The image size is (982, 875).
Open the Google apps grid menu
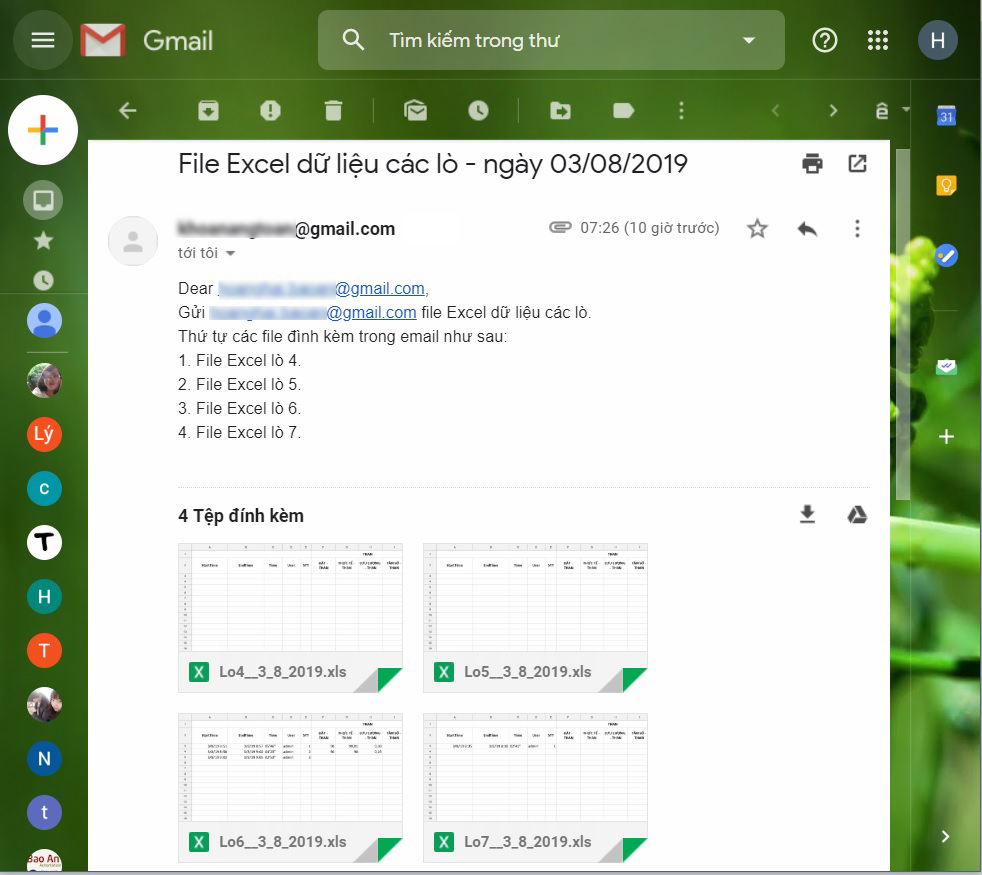pos(878,40)
